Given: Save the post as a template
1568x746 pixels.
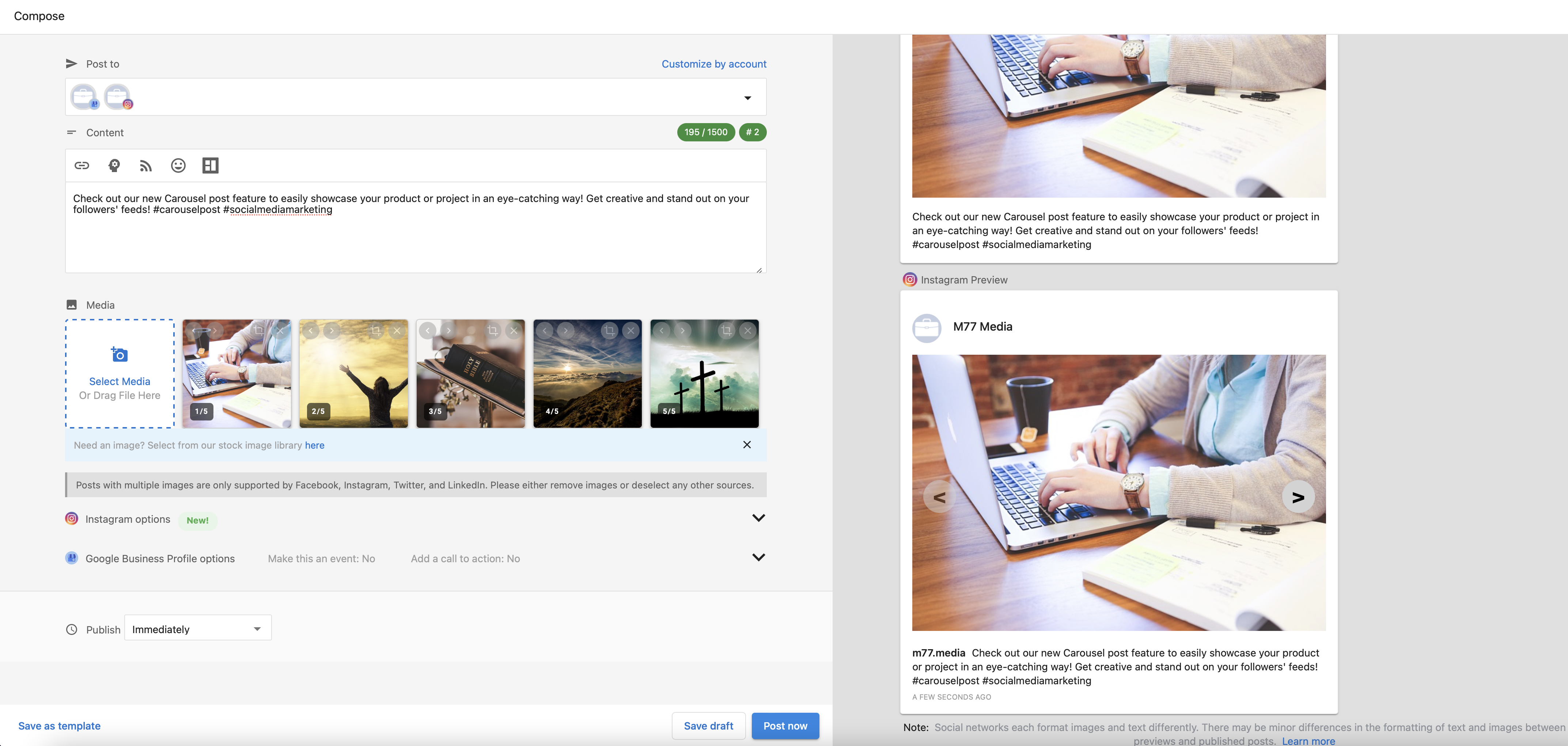Looking at the screenshot, I should tap(59, 725).
